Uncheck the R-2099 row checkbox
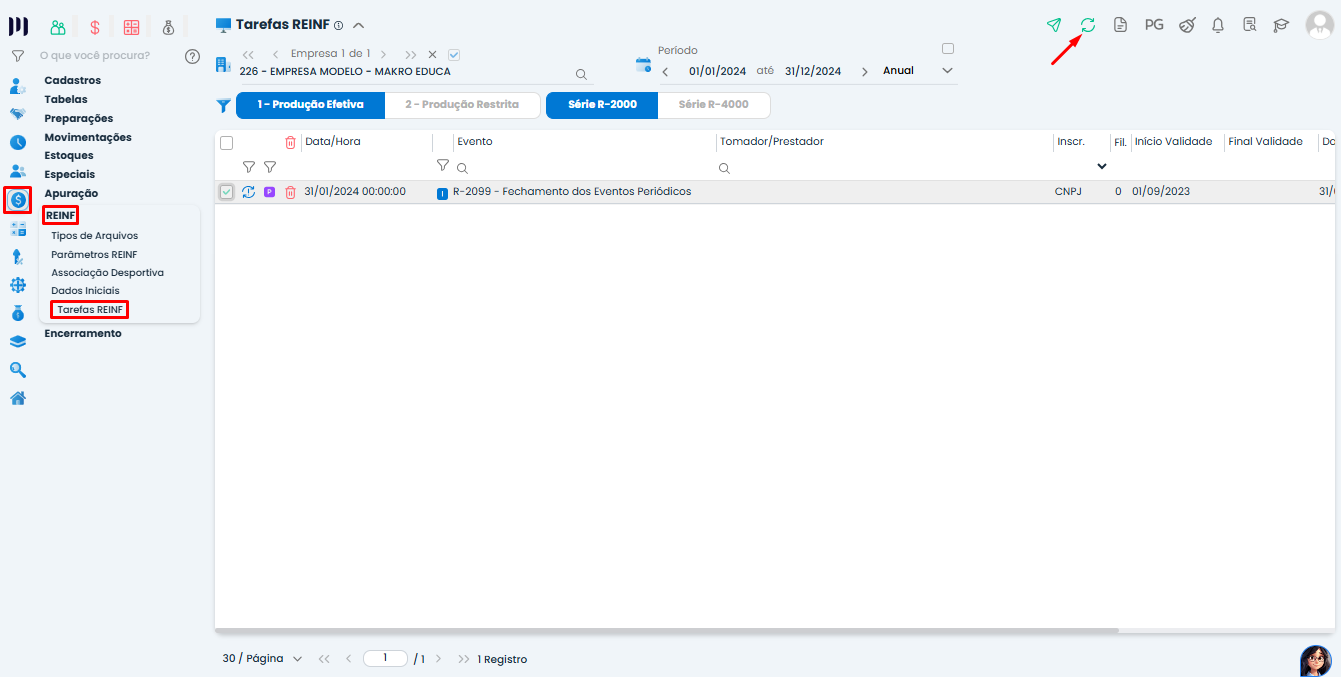Image resolution: width=1341 pixels, height=677 pixels. click(226, 192)
